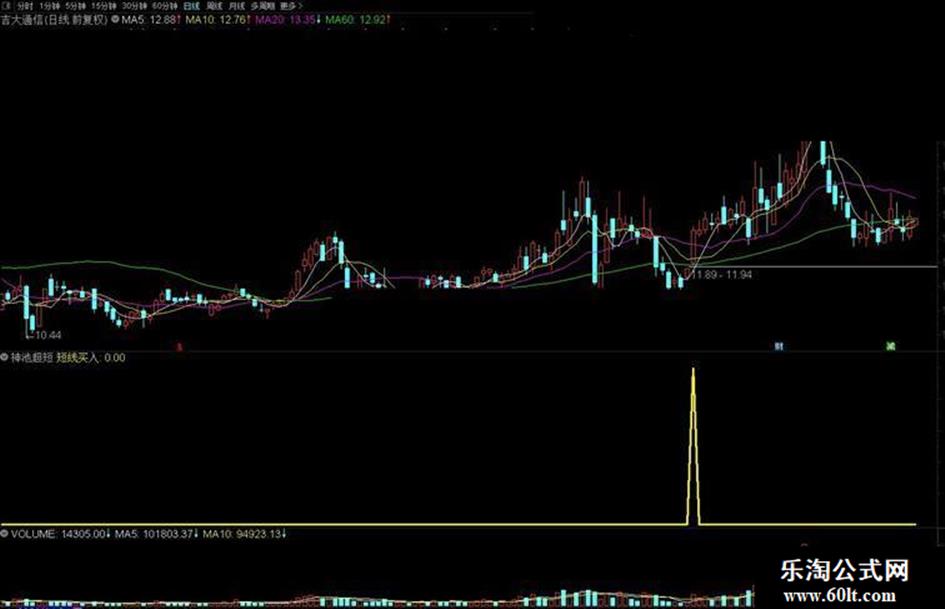The image size is (945, 609).
Task: Click the yellow buy-signal spike peak
Action: (693, 370)
